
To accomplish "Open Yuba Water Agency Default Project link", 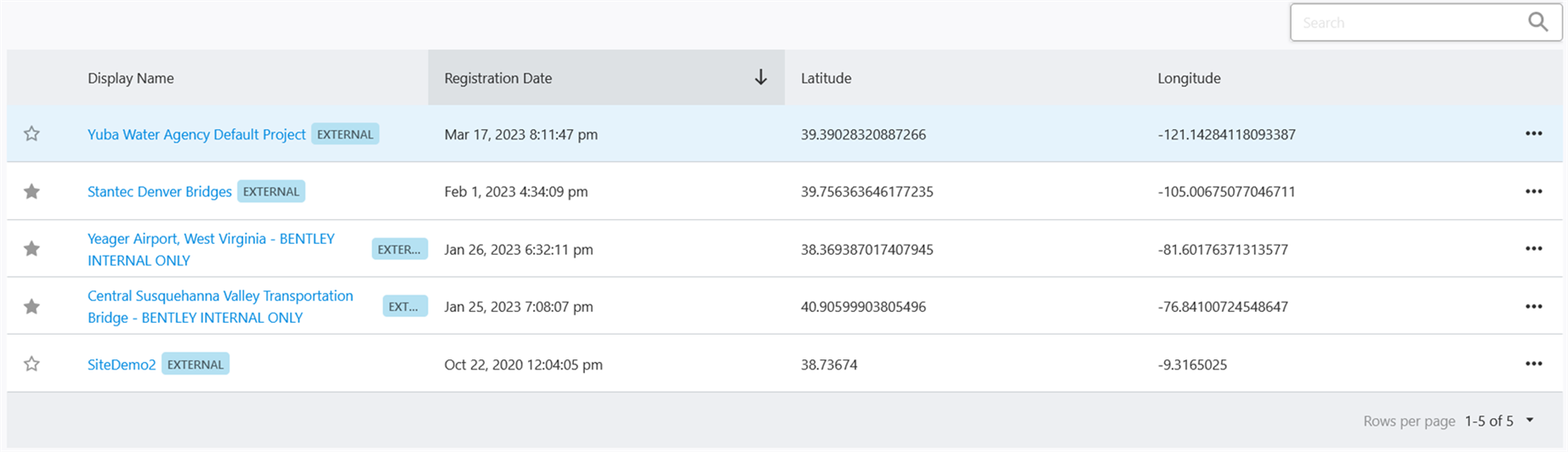I will pyautogui.click(x=196, y=134).
